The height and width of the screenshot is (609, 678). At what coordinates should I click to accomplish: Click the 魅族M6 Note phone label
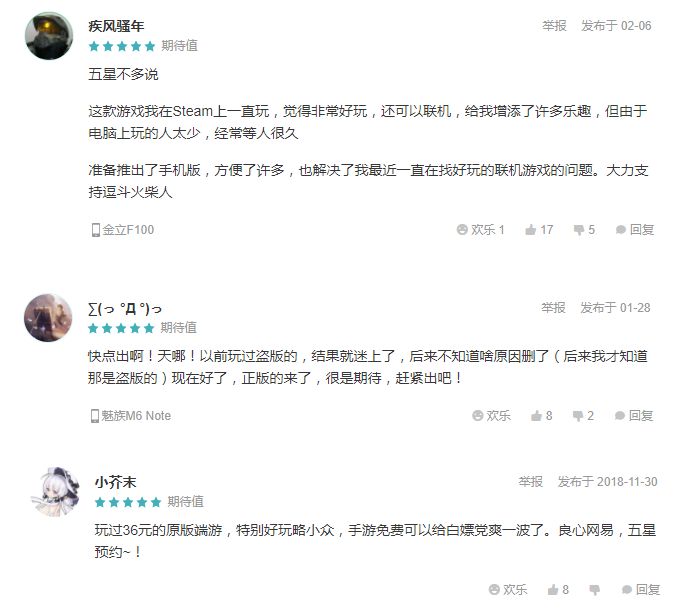[131, 416]
